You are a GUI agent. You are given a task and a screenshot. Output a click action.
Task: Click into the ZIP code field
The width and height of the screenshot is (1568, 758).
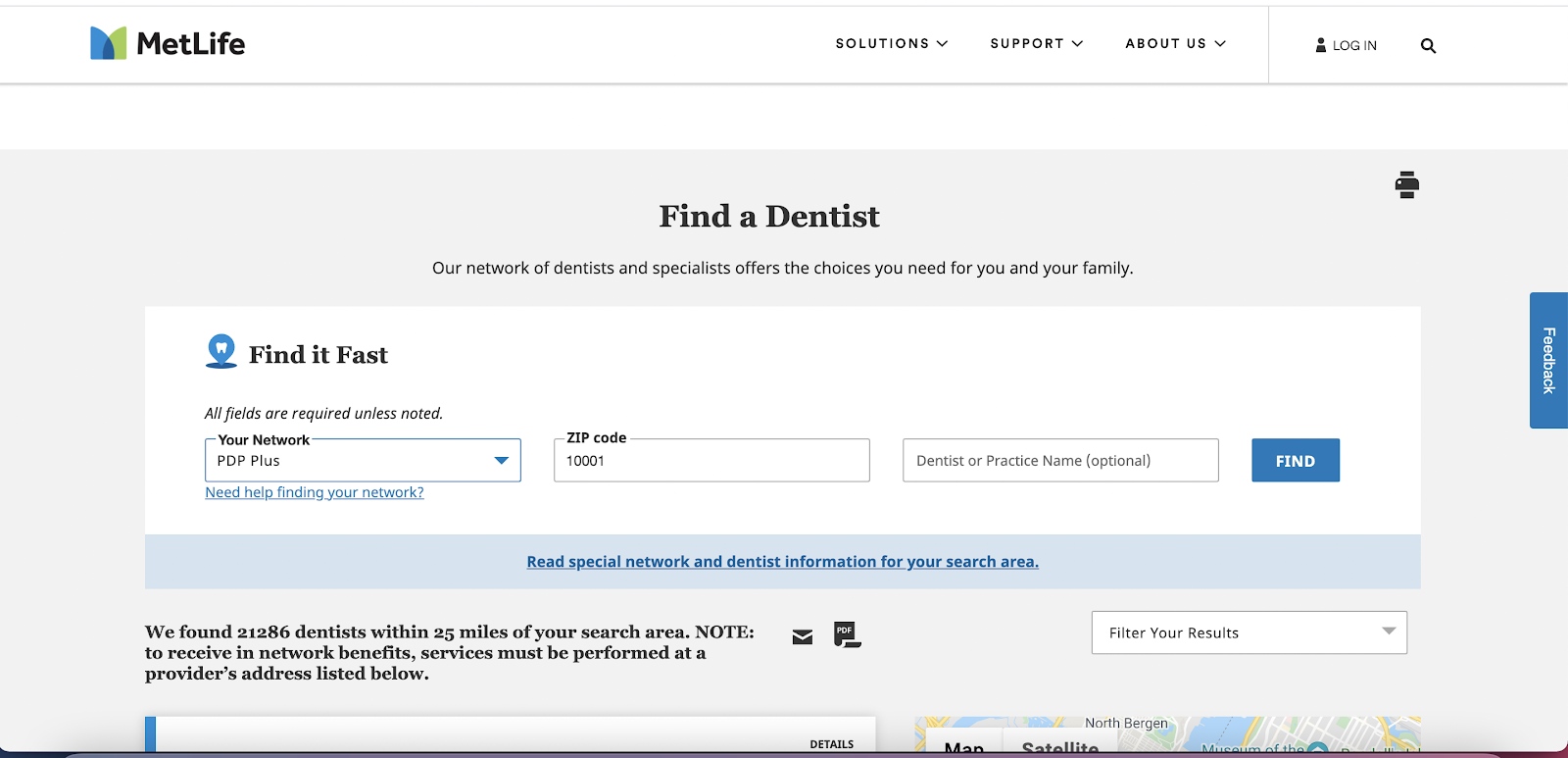(x=711, y=461)
